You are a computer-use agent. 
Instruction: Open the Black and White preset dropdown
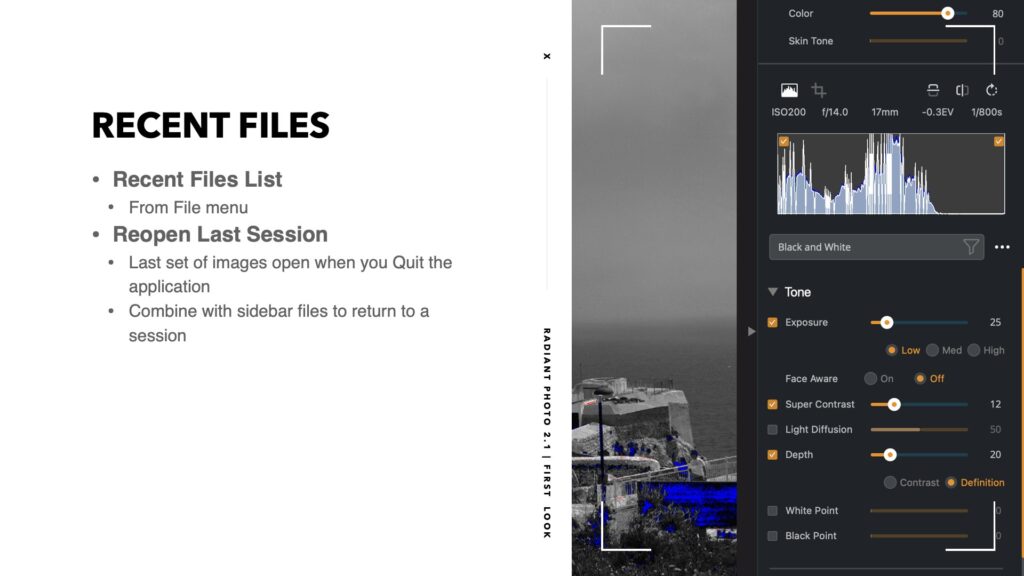click(876, 247)
